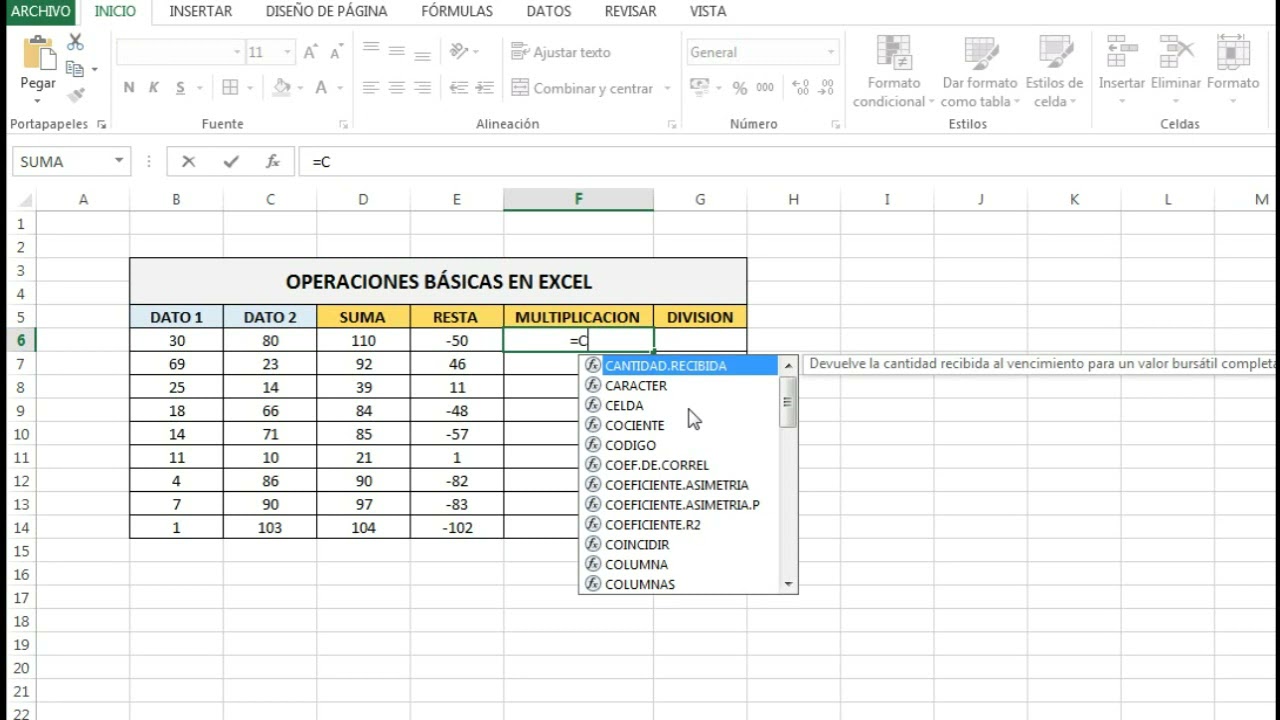Confirm the formula with the checkmark icon
This screenshot has height=720, width=1280.
click(x=231, y=161)
